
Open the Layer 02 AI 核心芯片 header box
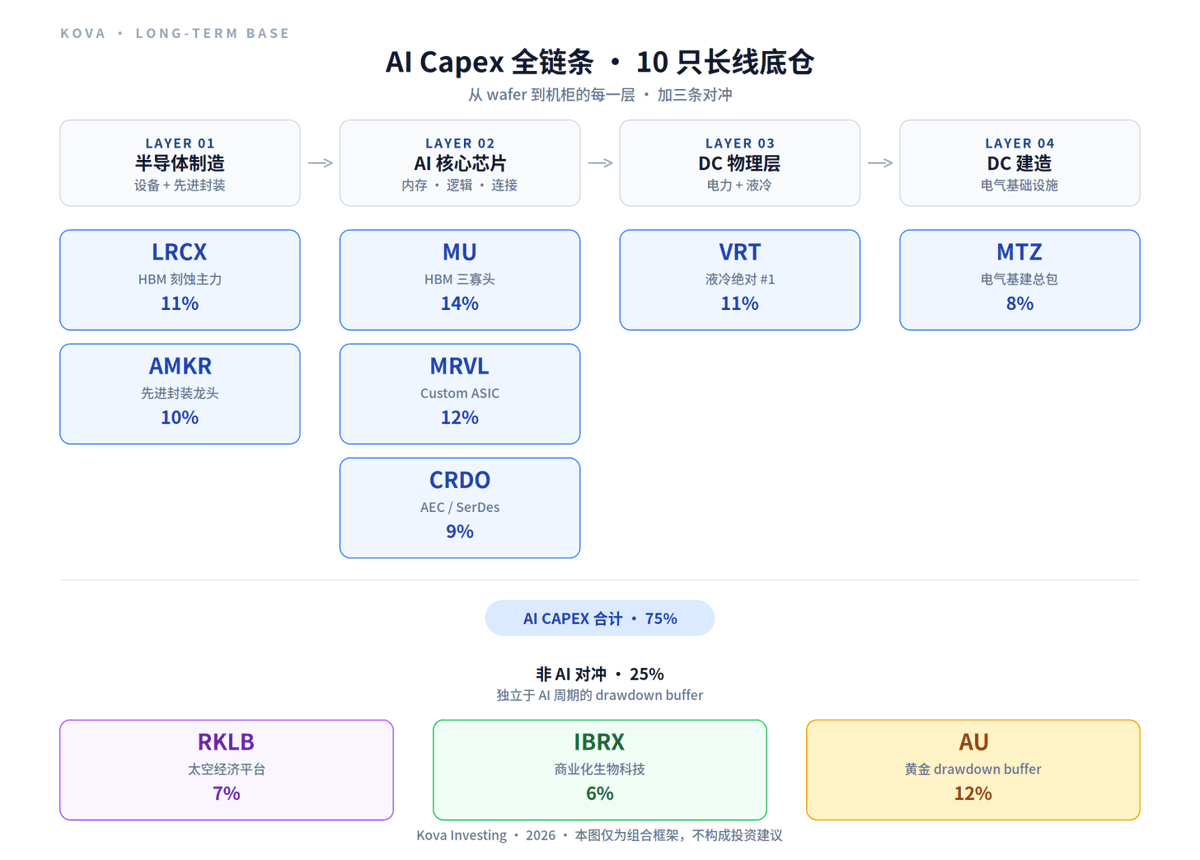pos(460,163)
